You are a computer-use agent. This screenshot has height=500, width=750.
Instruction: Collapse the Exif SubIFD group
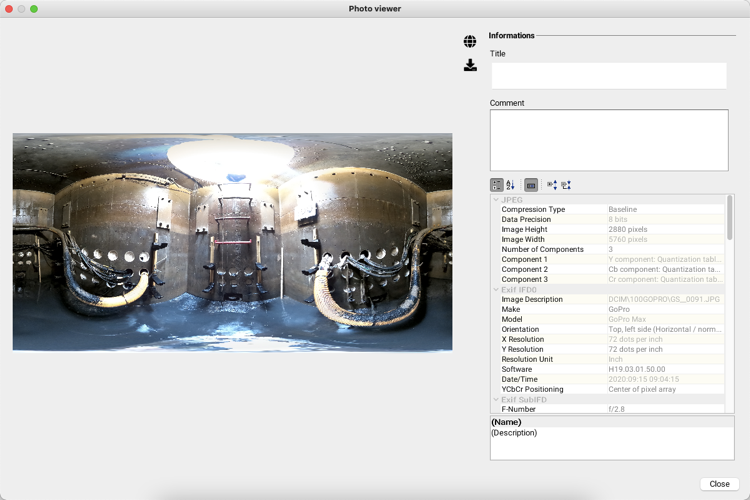coord(496,400)
